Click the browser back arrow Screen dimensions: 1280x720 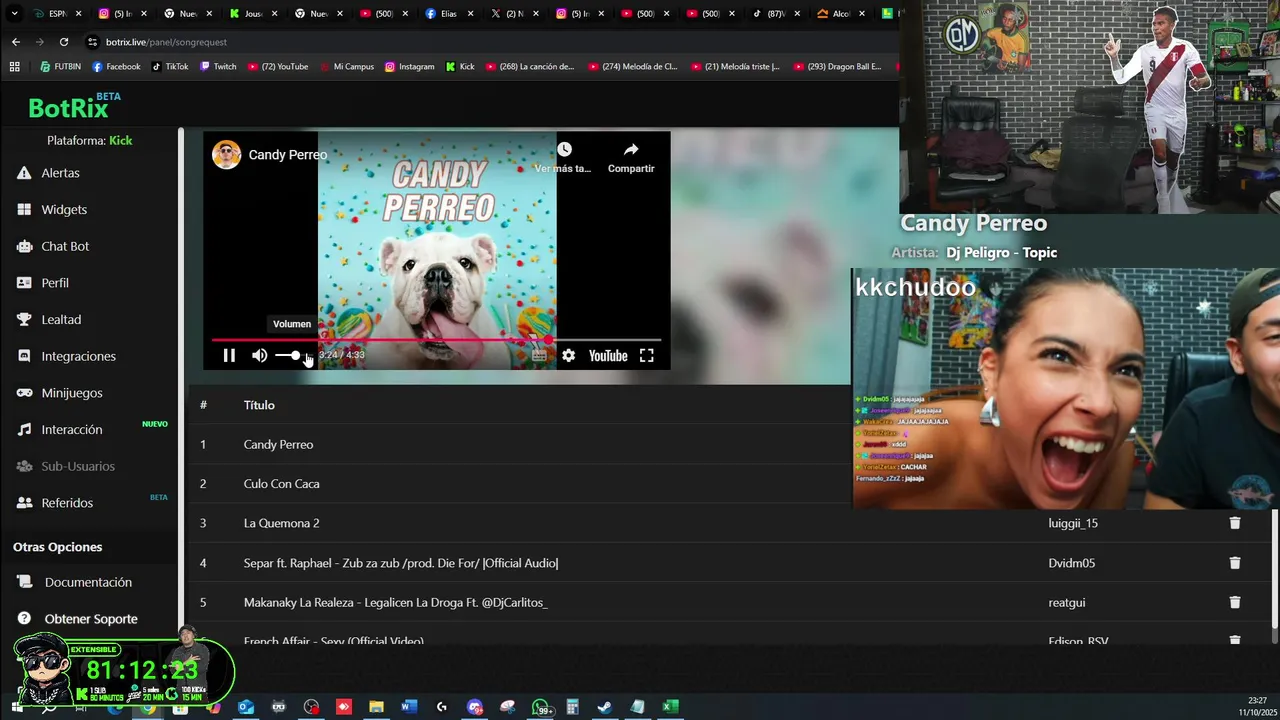[x=16, y=42]
